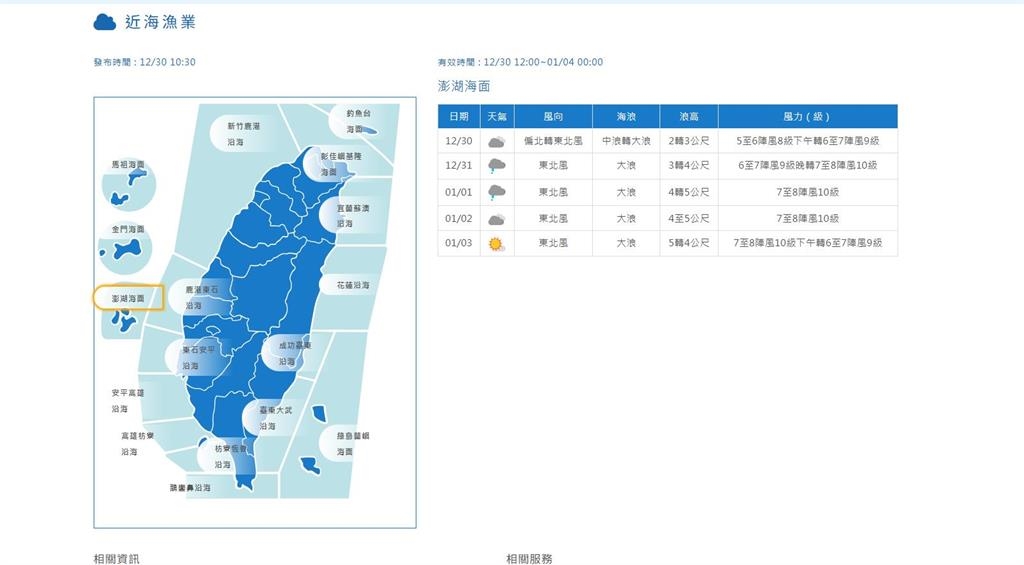This screenshot has height=565, width=1024.
Task: Click the 風向 column header
Action: [x=553, y=116]
